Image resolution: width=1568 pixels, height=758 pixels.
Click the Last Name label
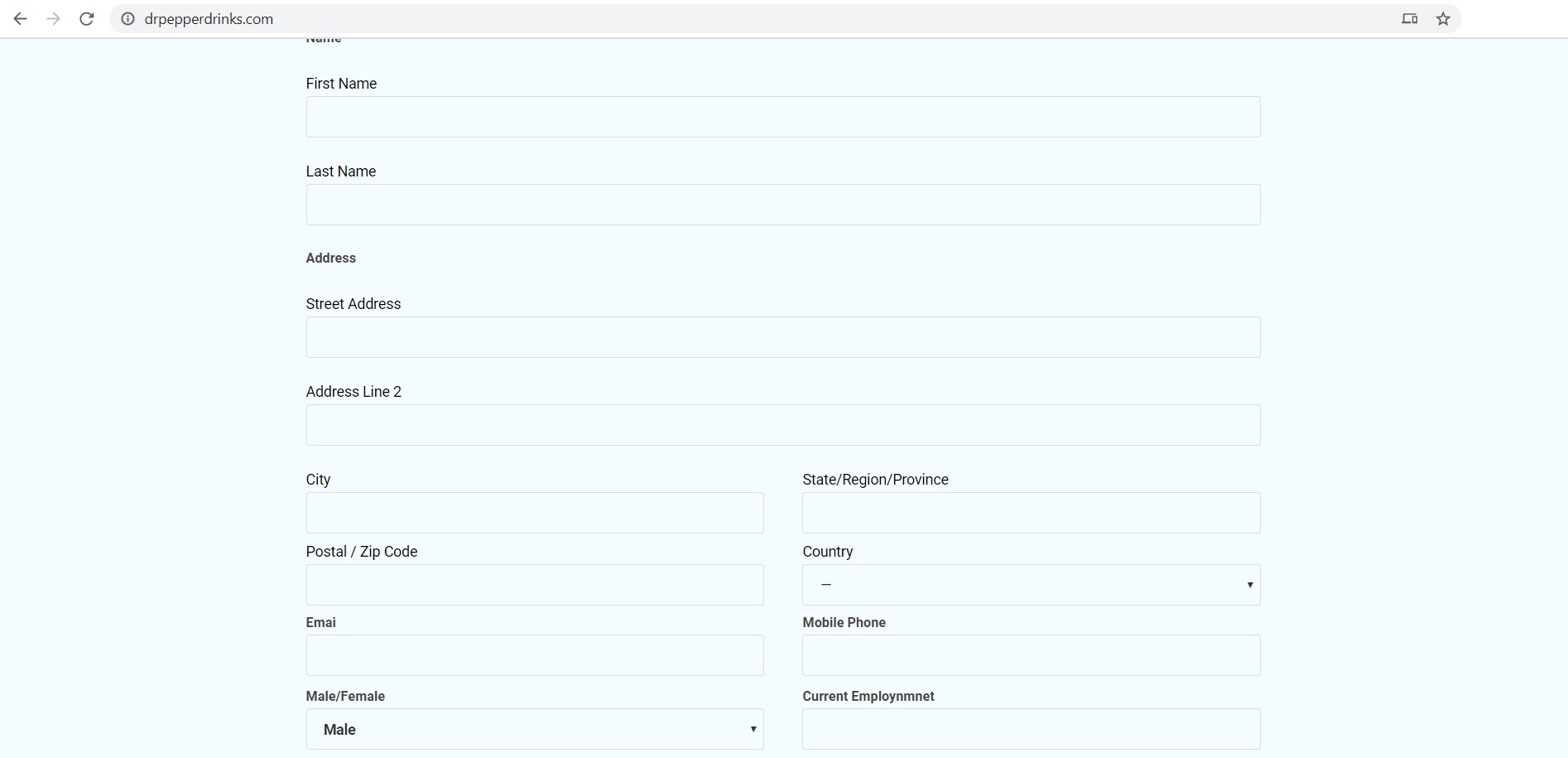point(341,171)
